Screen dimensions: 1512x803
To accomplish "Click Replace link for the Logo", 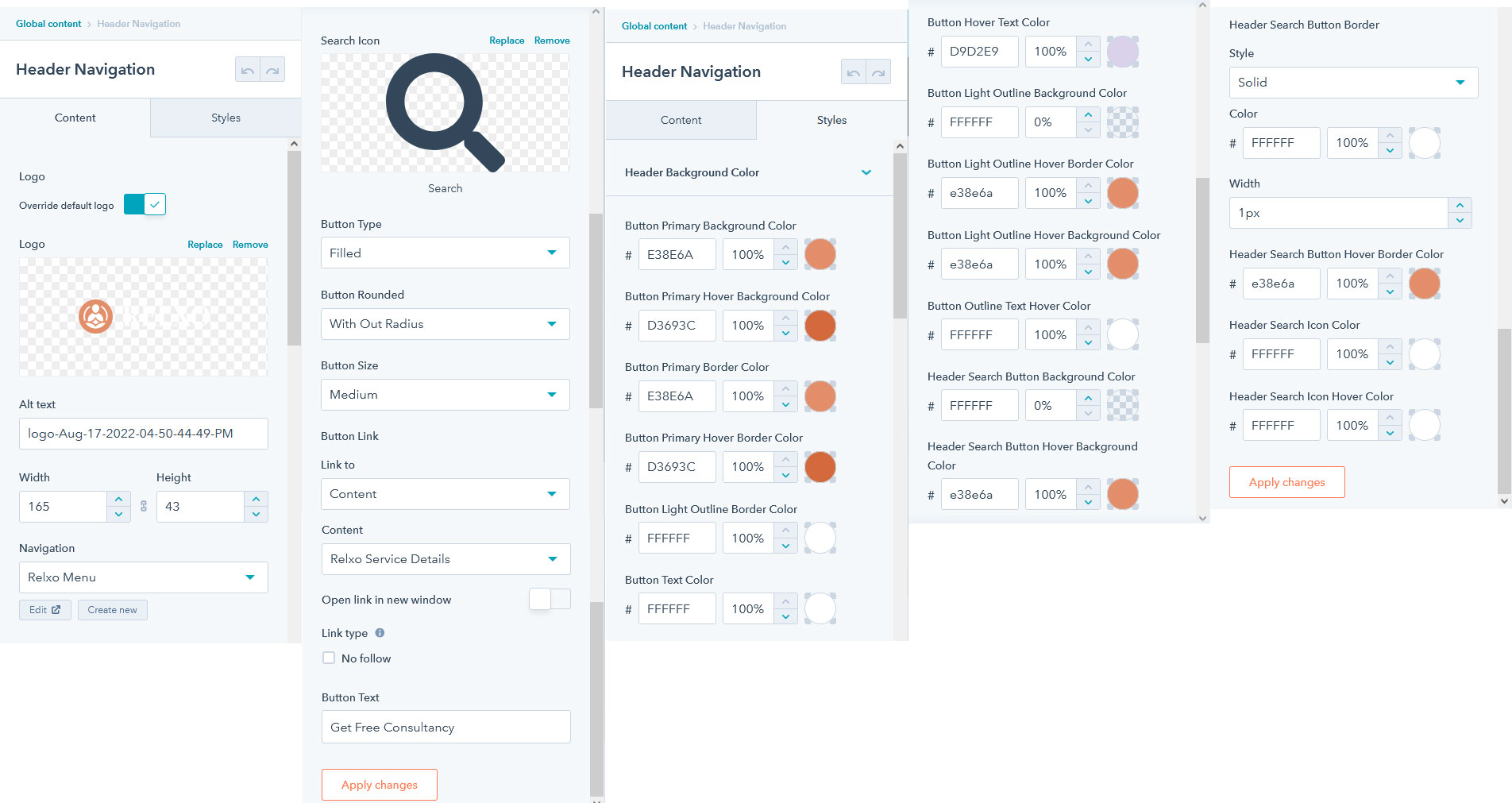I will (205, 245).
